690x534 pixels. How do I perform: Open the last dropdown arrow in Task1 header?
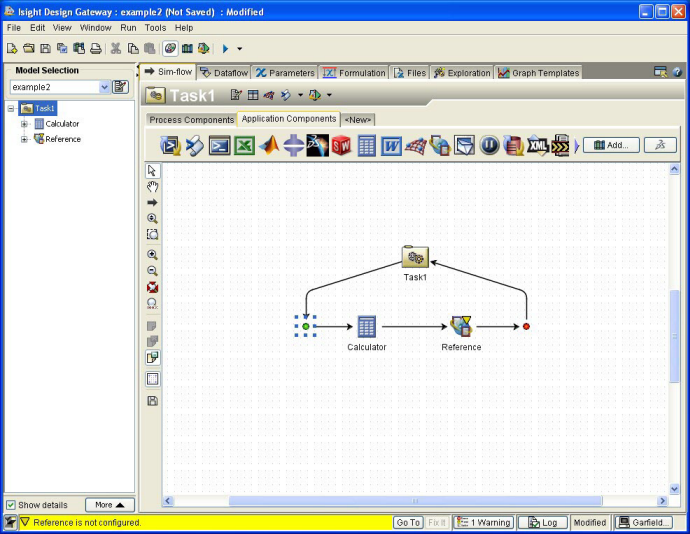point(329,95)
